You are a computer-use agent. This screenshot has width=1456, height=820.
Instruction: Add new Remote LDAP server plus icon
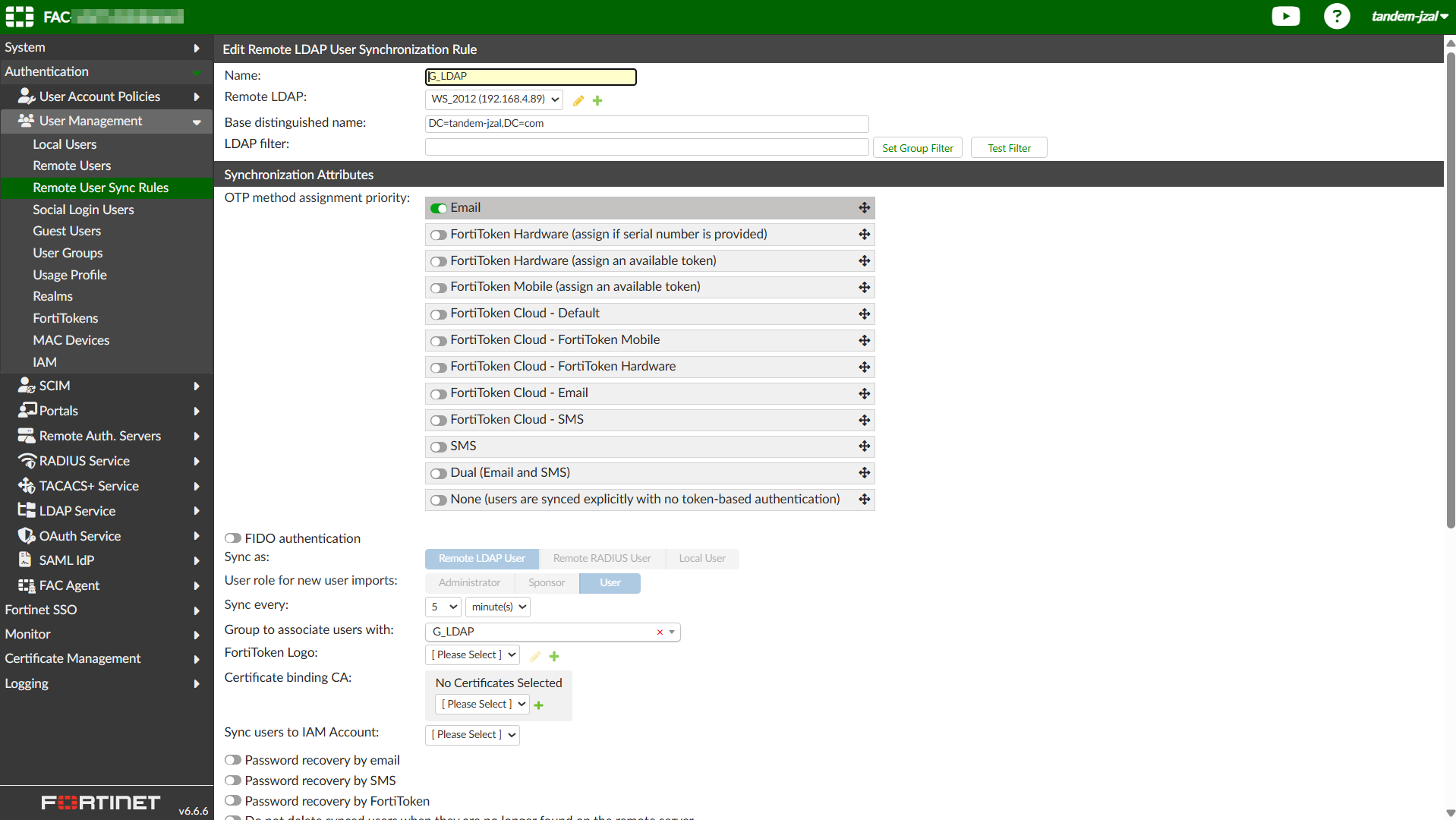[597, 100]
